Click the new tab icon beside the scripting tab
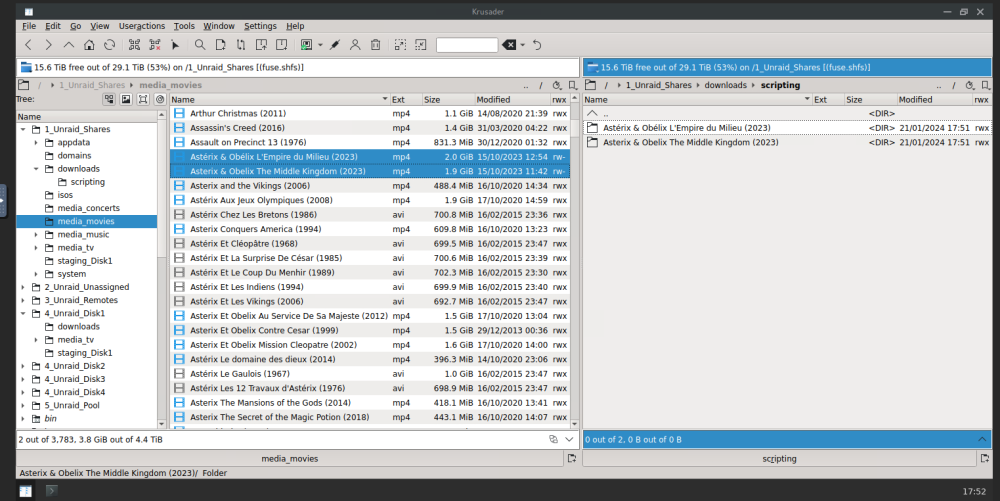 (x=985, y=458)
